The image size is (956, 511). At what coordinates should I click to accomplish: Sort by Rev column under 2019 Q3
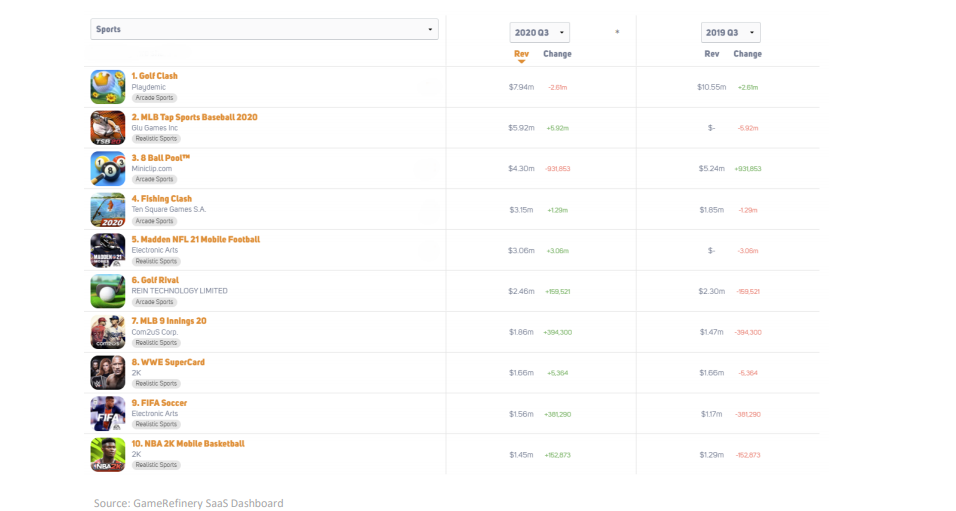point(712,54)
